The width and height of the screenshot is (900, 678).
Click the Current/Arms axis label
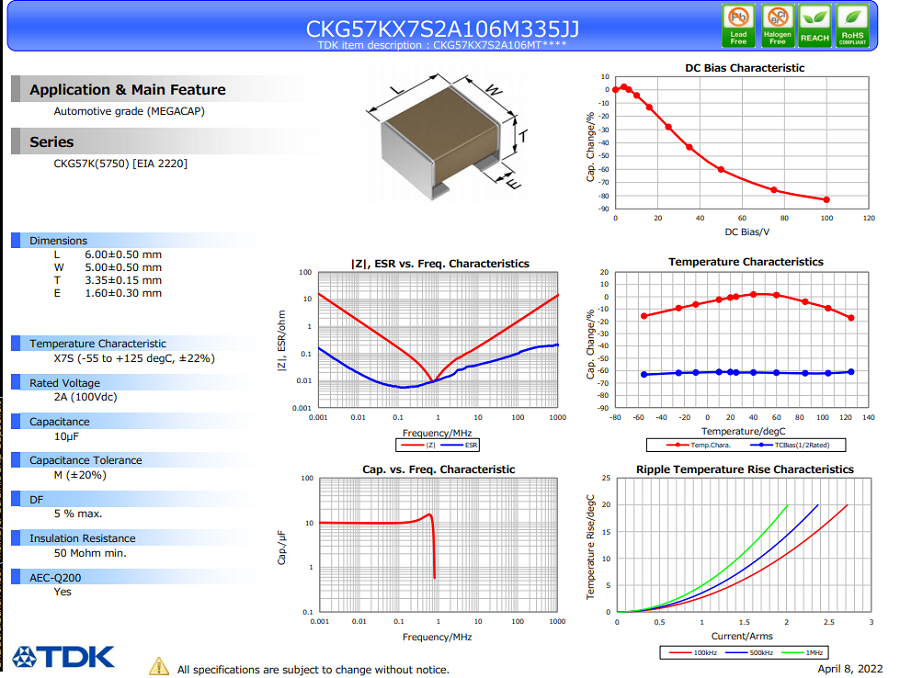pos(742,636)
